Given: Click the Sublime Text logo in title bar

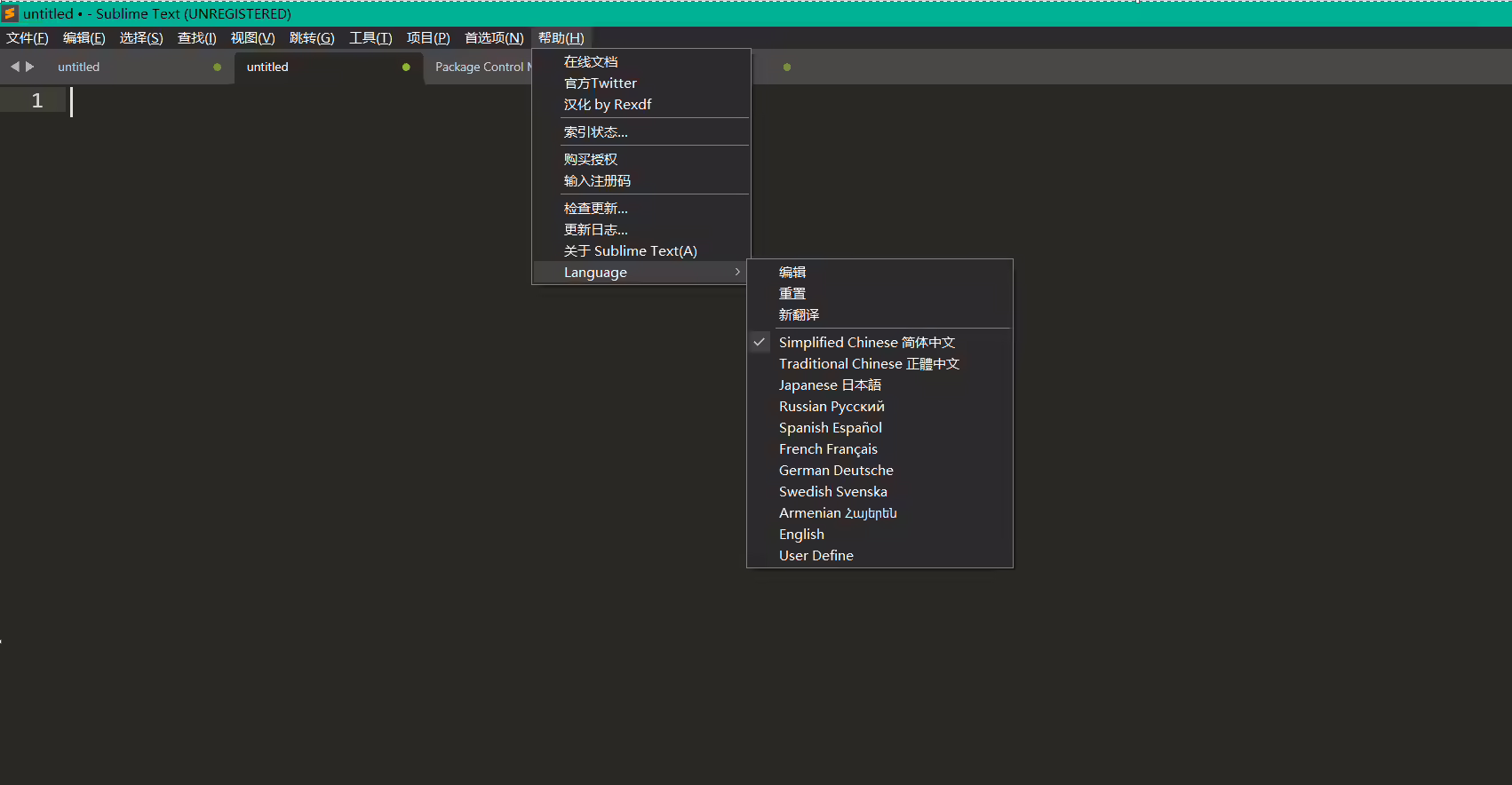Looking at the screenshot, I should click(10, 13).
